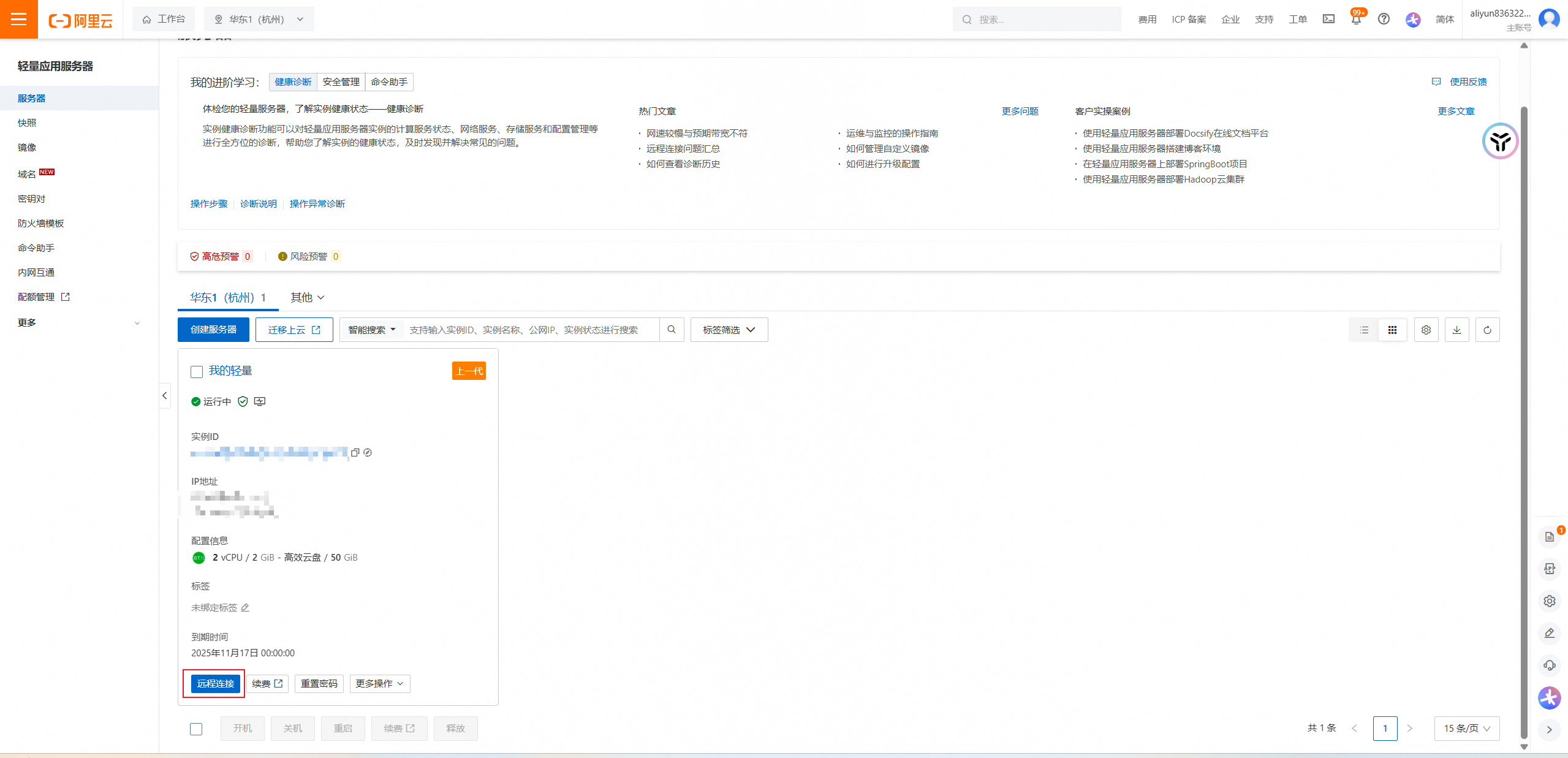
Task: Download the instance list
Action: [1457, 330]
